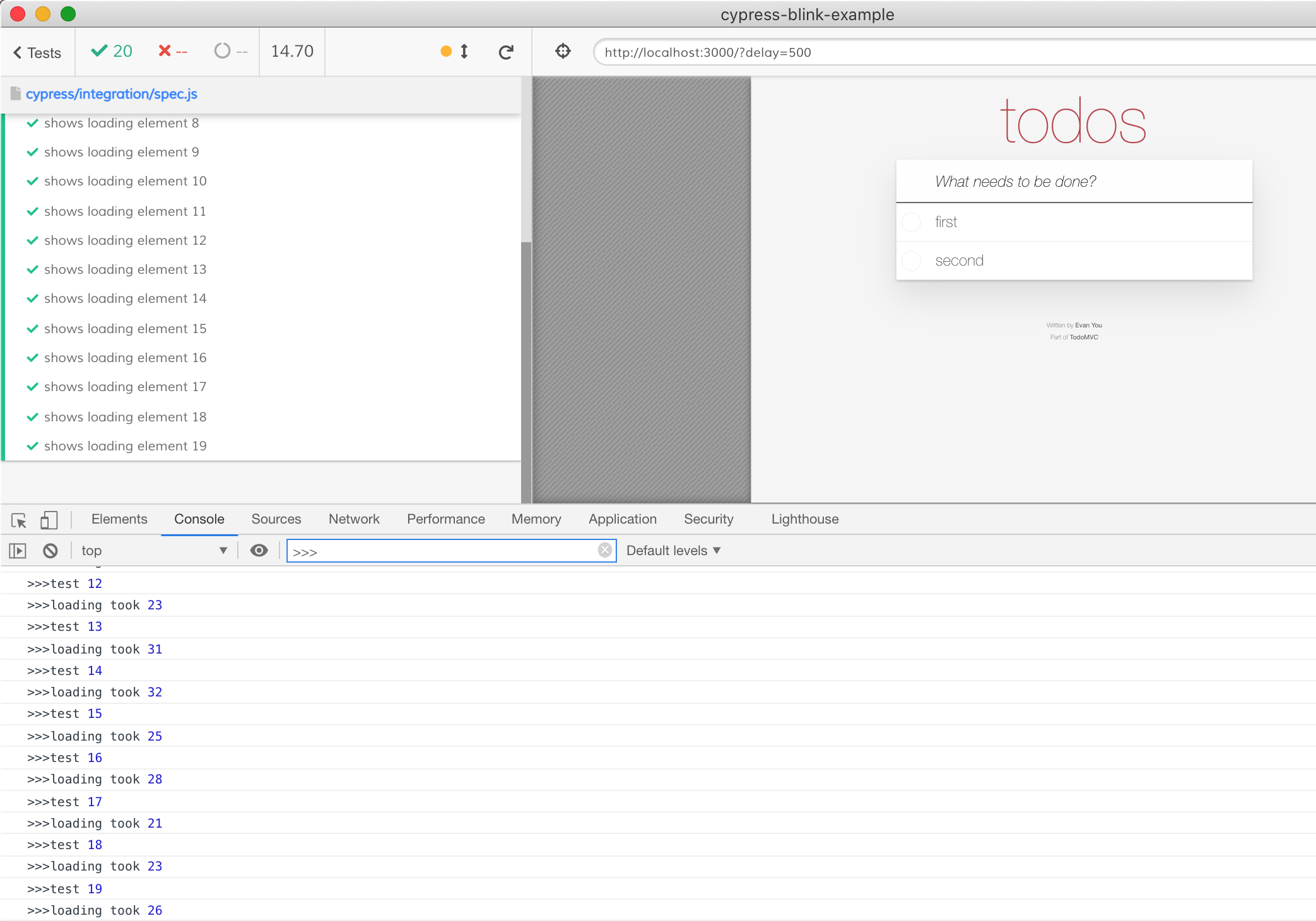Switch to the Network tab
The width and height of the screenshot is (1316, 921).
coord(354,519)
